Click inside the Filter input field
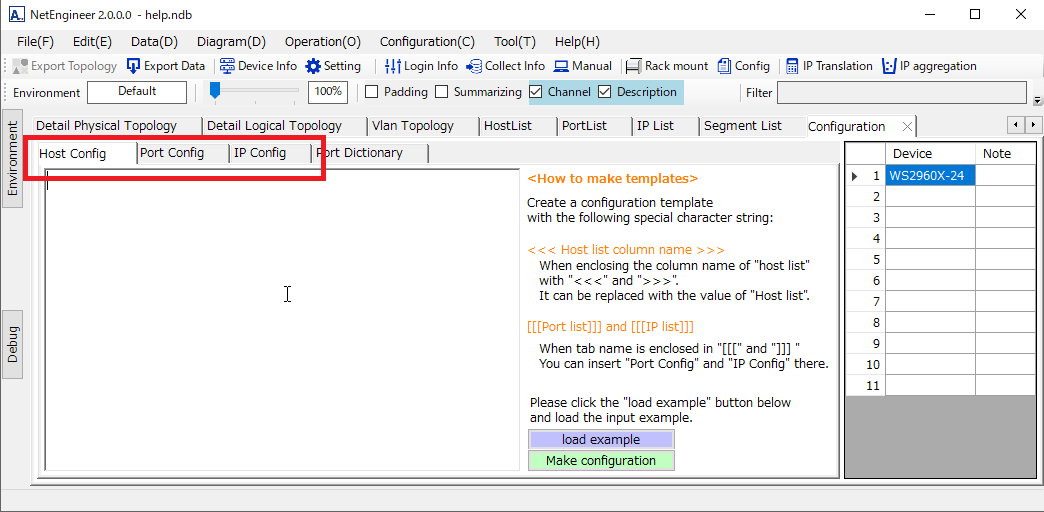 [x=901, y=93]
